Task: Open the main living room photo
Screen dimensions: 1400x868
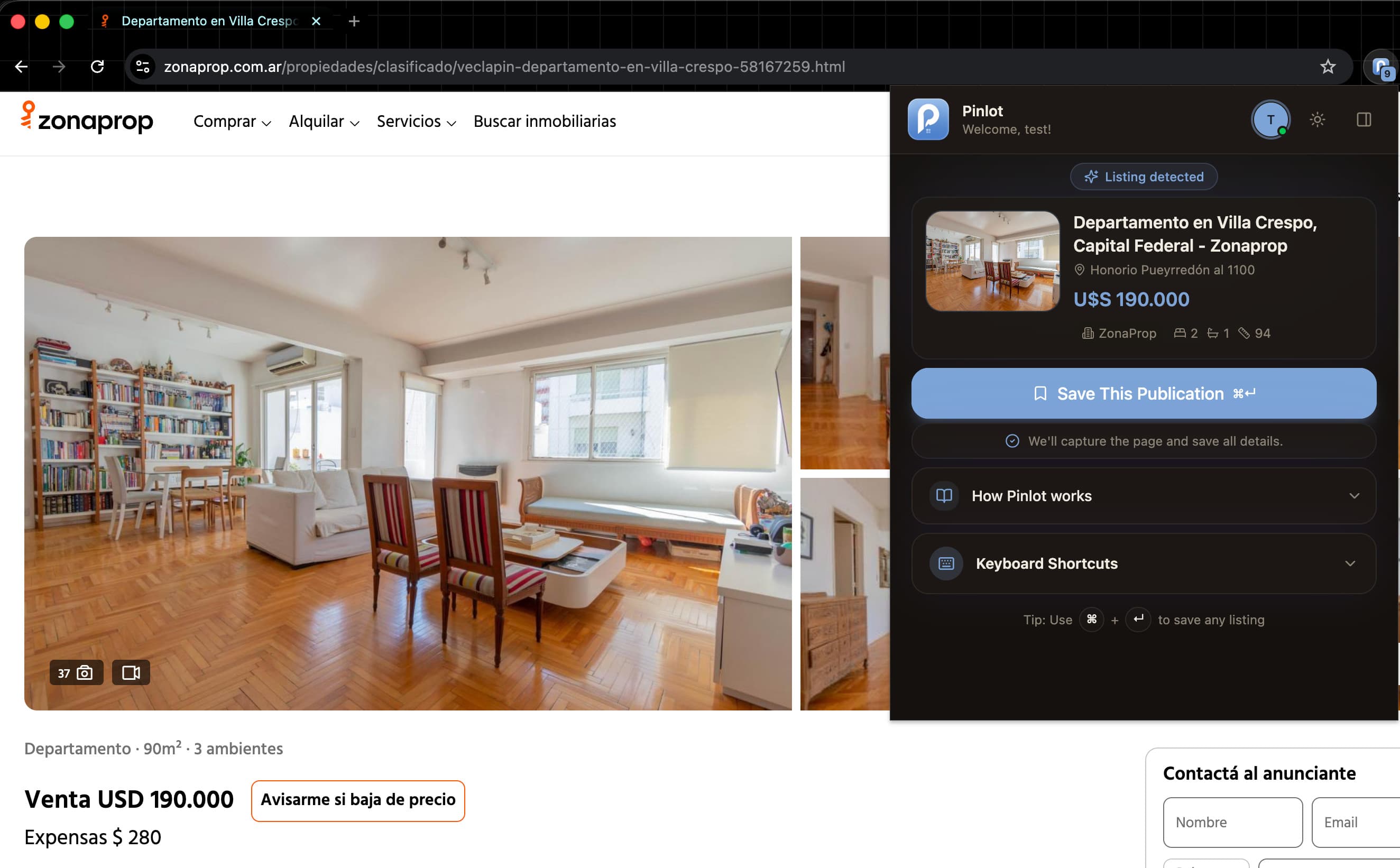Action: pos(408,474)
